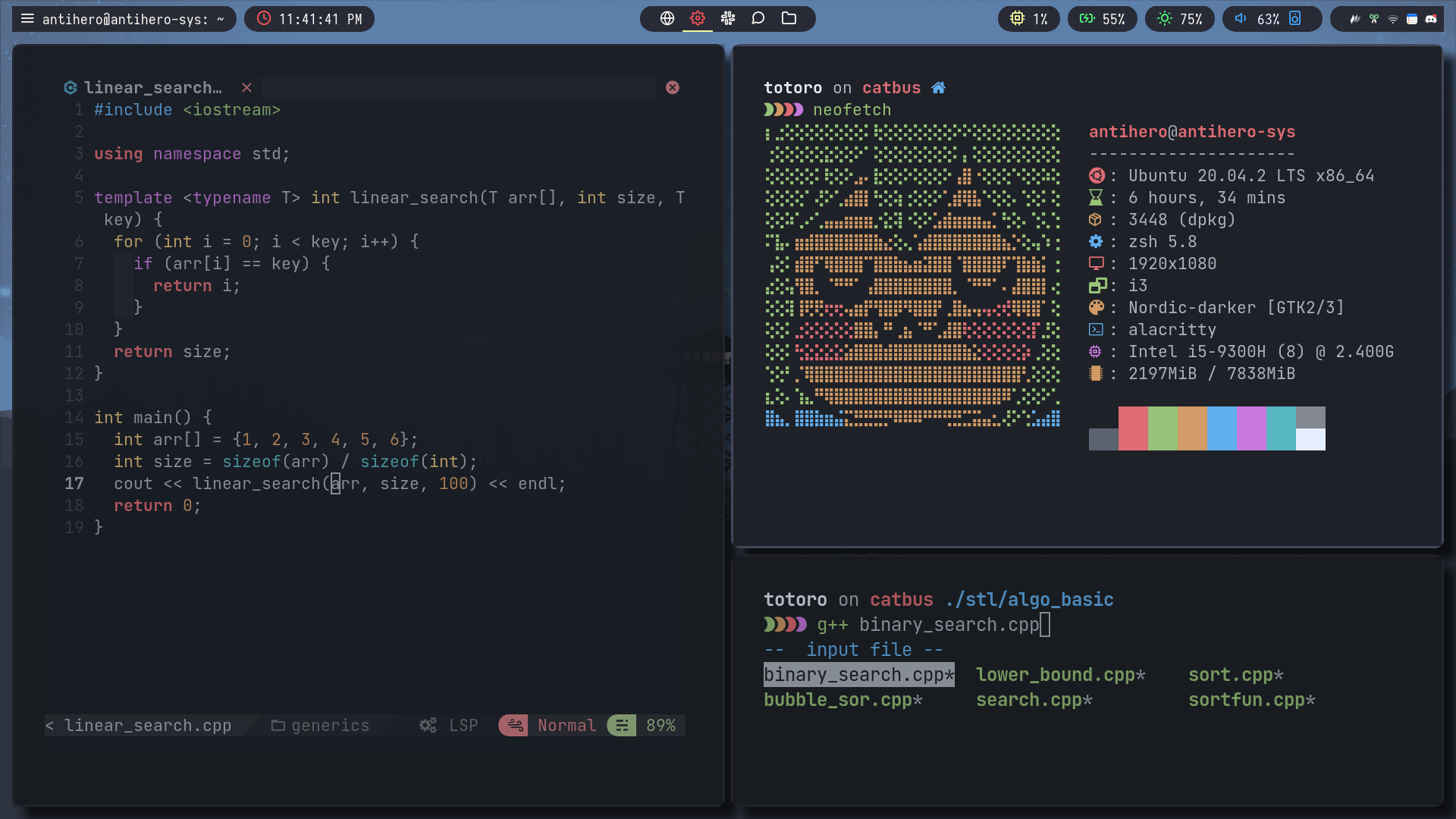Open the Discord tray icon

1431,19
